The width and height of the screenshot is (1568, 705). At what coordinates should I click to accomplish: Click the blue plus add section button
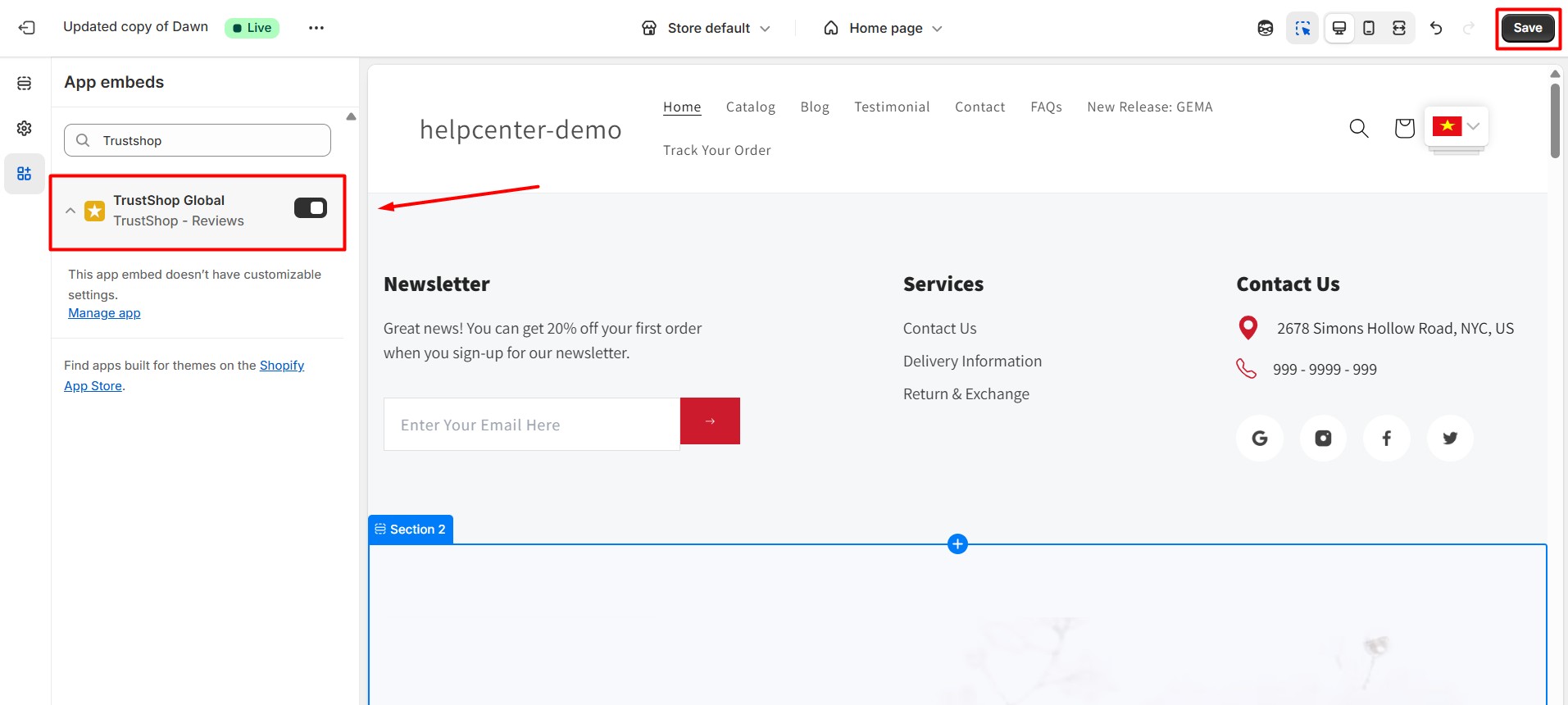click(x=957, y=544)
